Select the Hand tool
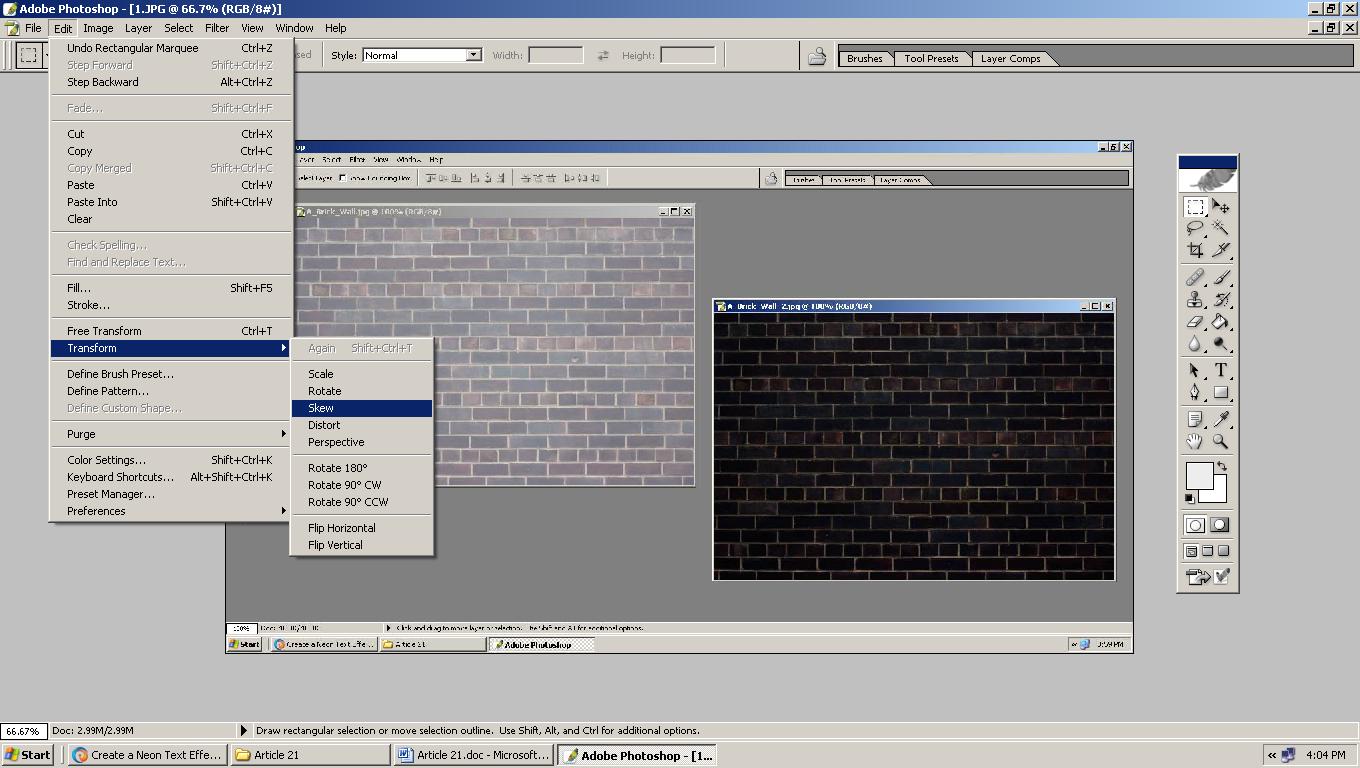The height and width of the screenshot is (768, 1360). [1195, 441]
